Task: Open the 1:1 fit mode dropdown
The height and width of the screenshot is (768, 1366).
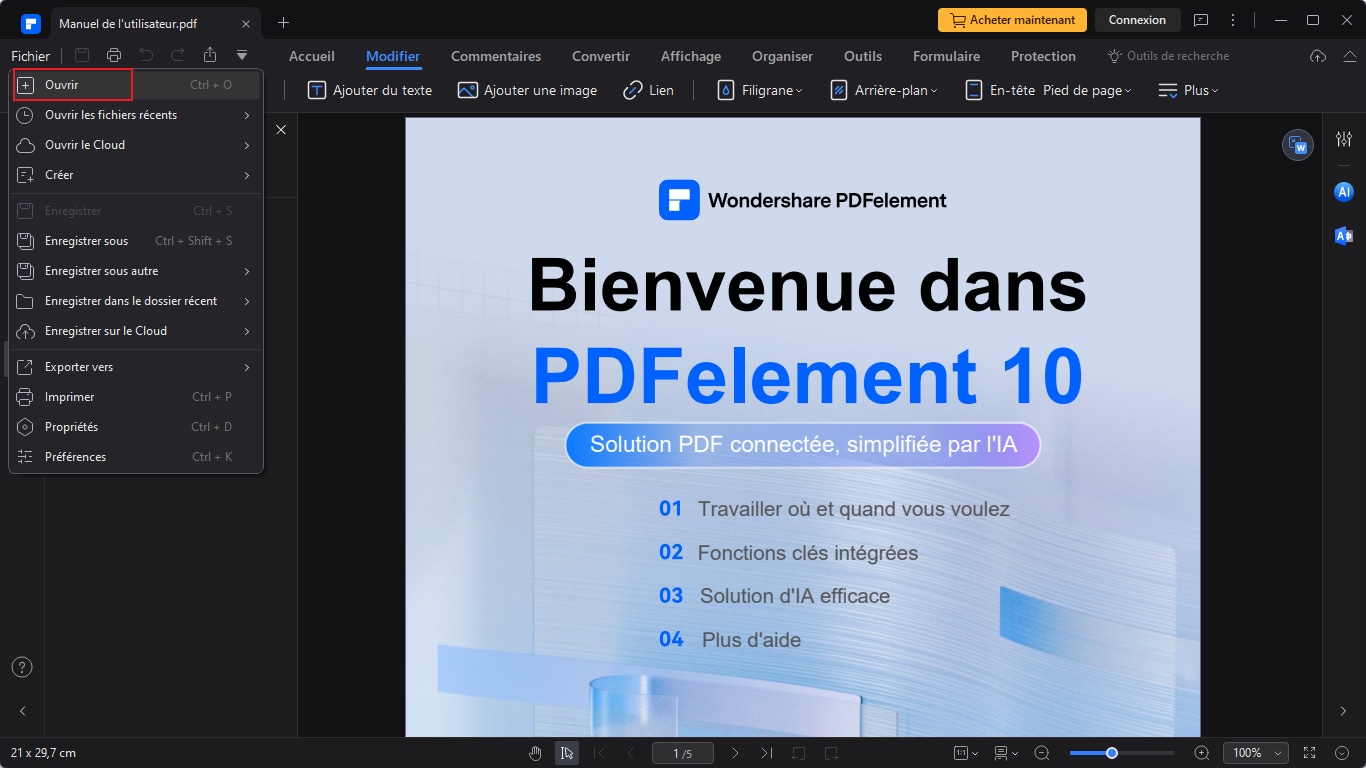Action: (965, 753)
